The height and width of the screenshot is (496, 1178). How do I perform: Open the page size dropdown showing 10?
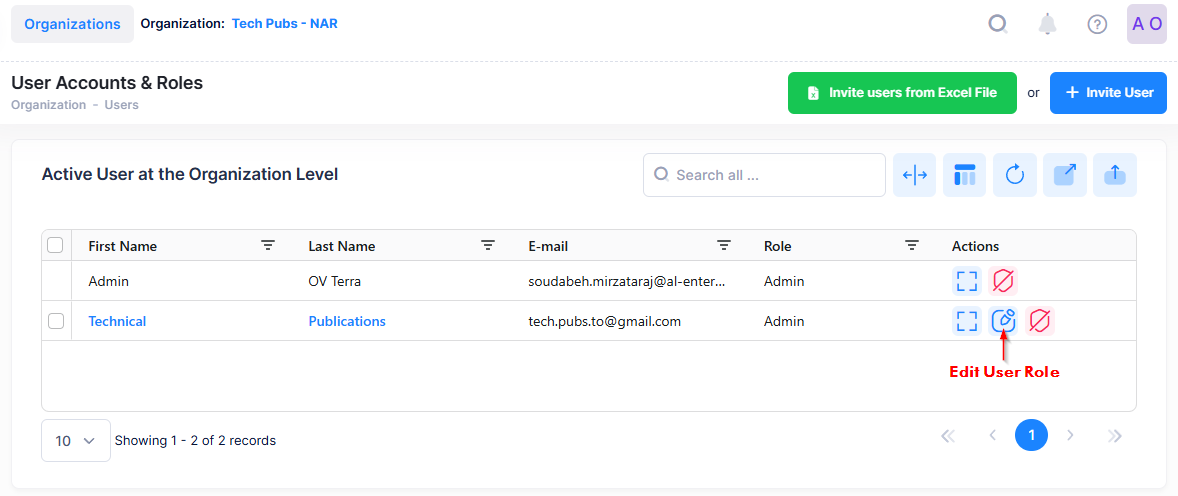coord(75,441)
